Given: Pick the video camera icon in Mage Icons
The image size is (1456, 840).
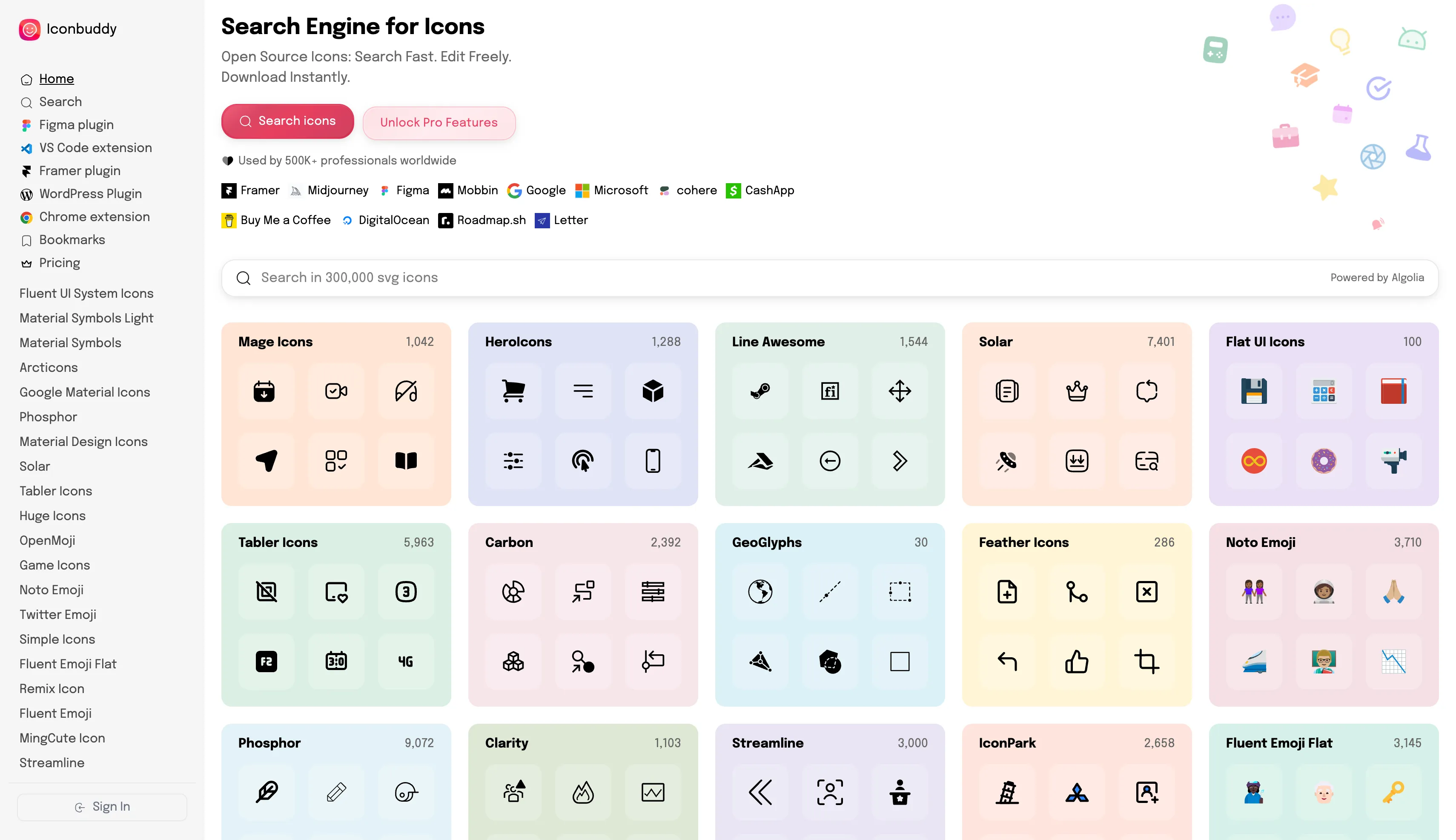Looking at the screenshot, I should 335,391.
